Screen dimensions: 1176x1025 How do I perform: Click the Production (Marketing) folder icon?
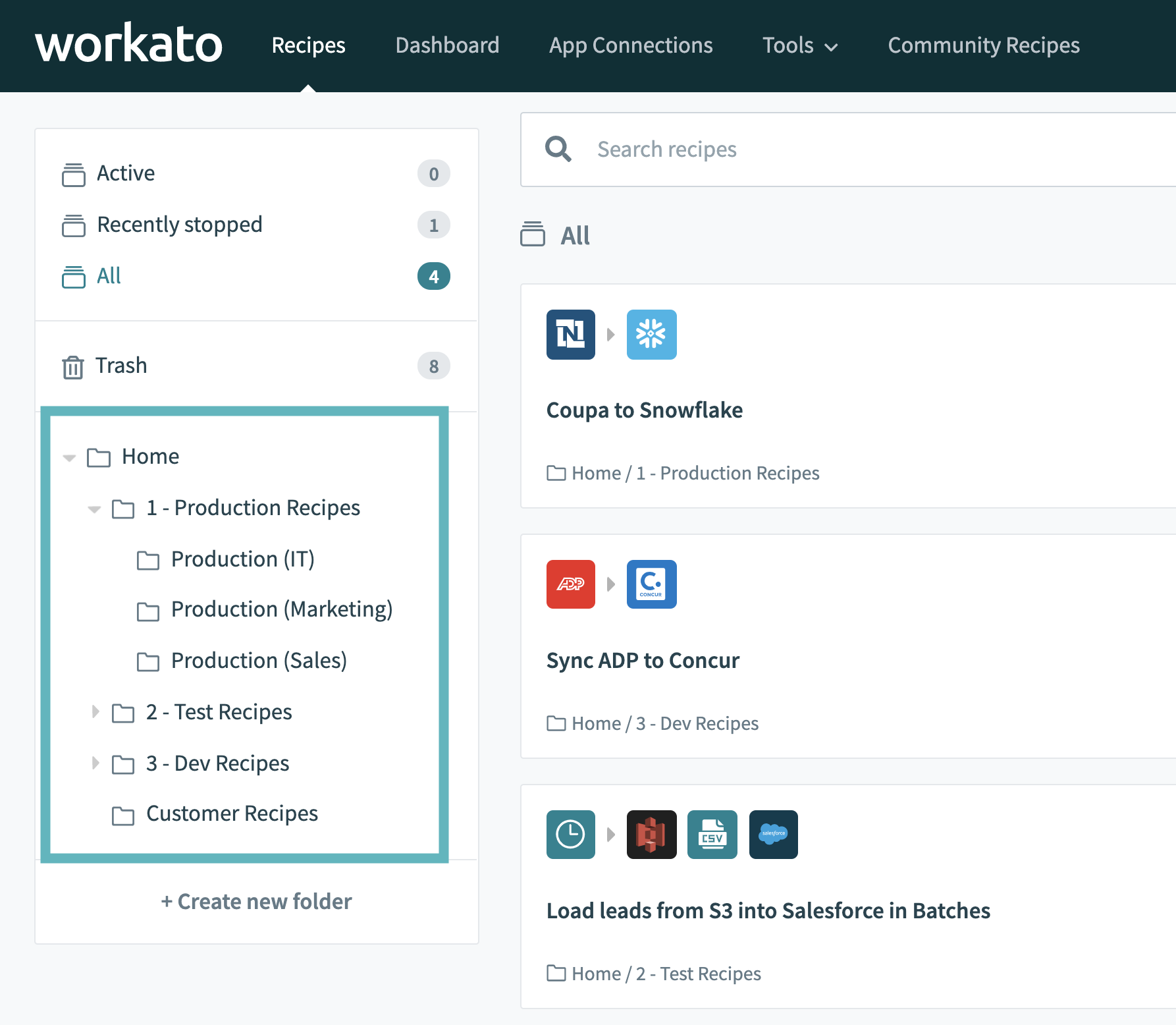pos(148,612)
